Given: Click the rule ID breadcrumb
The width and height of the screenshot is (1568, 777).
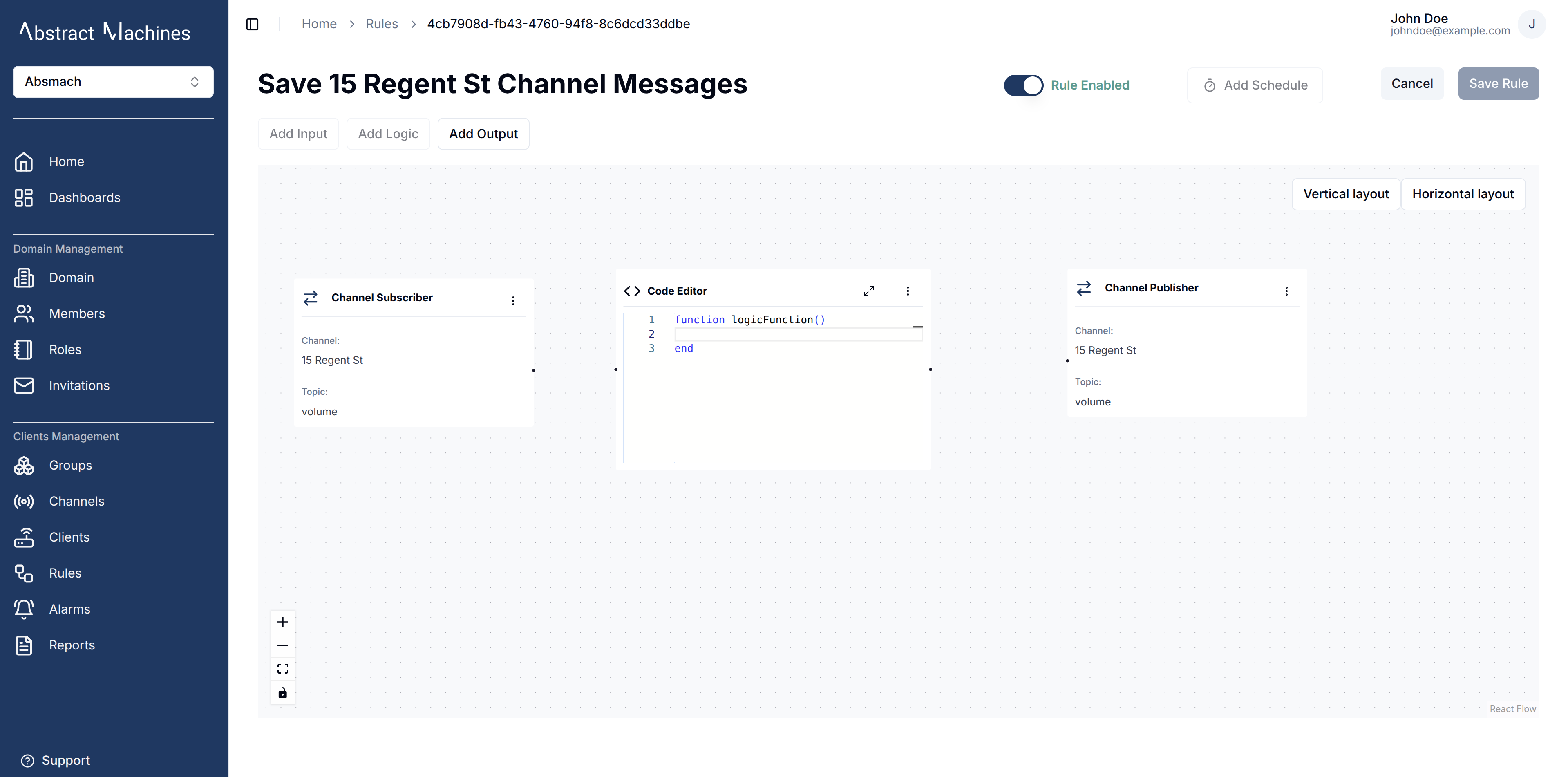Looking at the screenshot, I should [x=558, y=24].
